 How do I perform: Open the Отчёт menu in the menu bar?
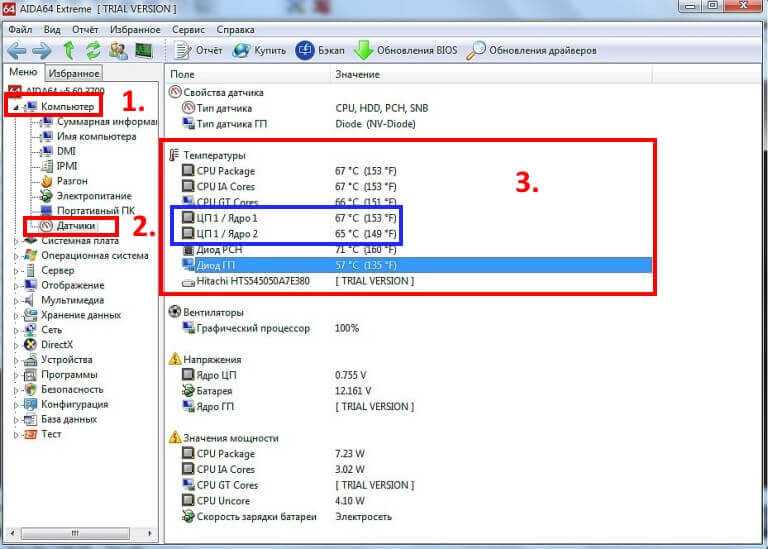pos(85,30)
